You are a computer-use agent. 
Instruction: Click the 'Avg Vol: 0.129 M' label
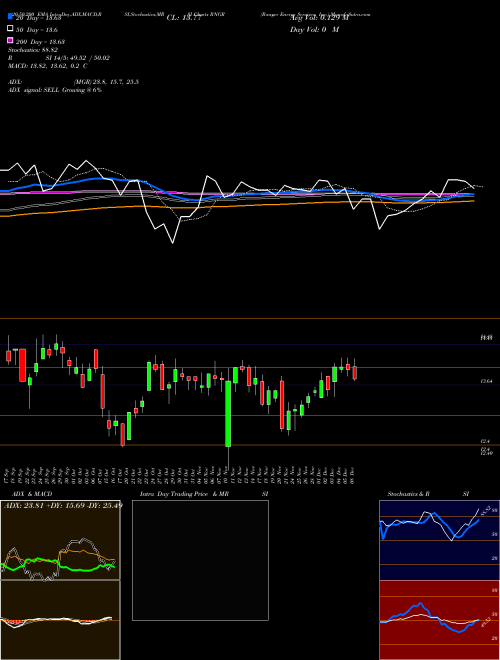click(319, 18)
